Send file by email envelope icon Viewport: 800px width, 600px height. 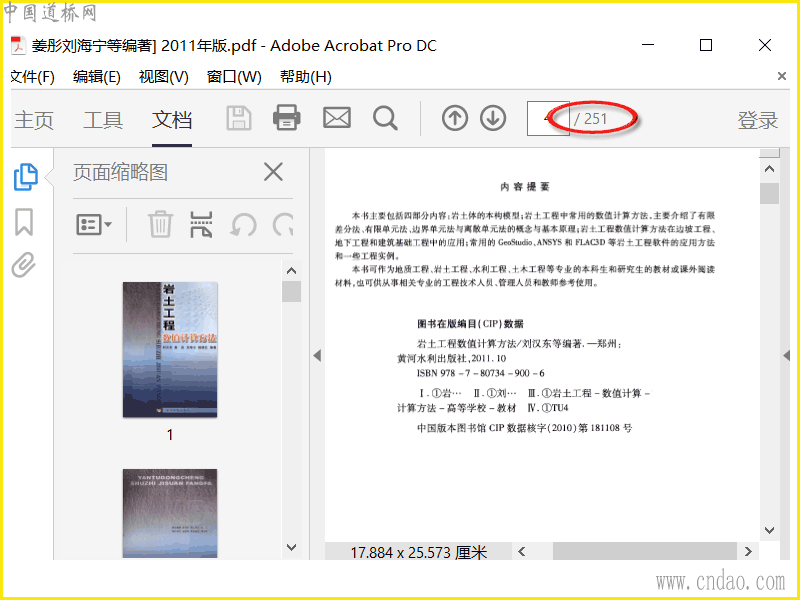(337, 118)
